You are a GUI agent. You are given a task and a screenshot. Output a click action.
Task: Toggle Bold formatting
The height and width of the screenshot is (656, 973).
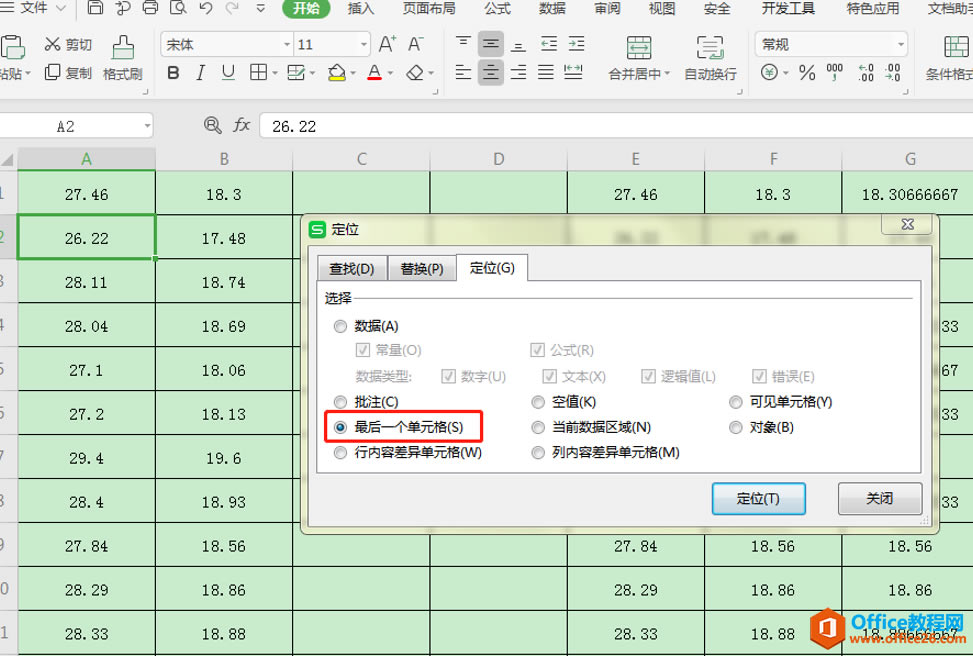(x=173, y=73)
